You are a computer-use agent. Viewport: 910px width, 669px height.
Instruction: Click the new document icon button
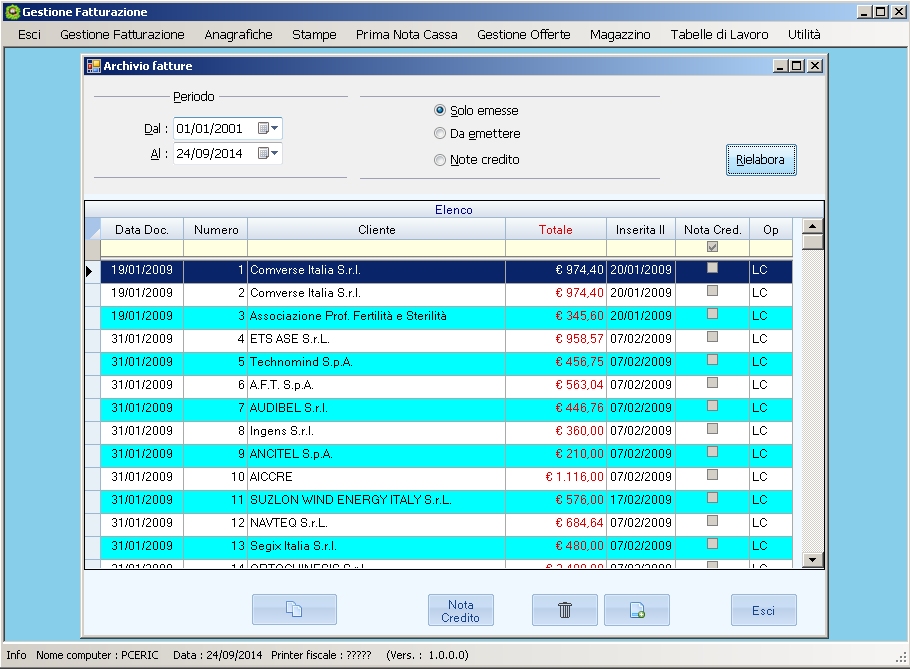(637, 609)
